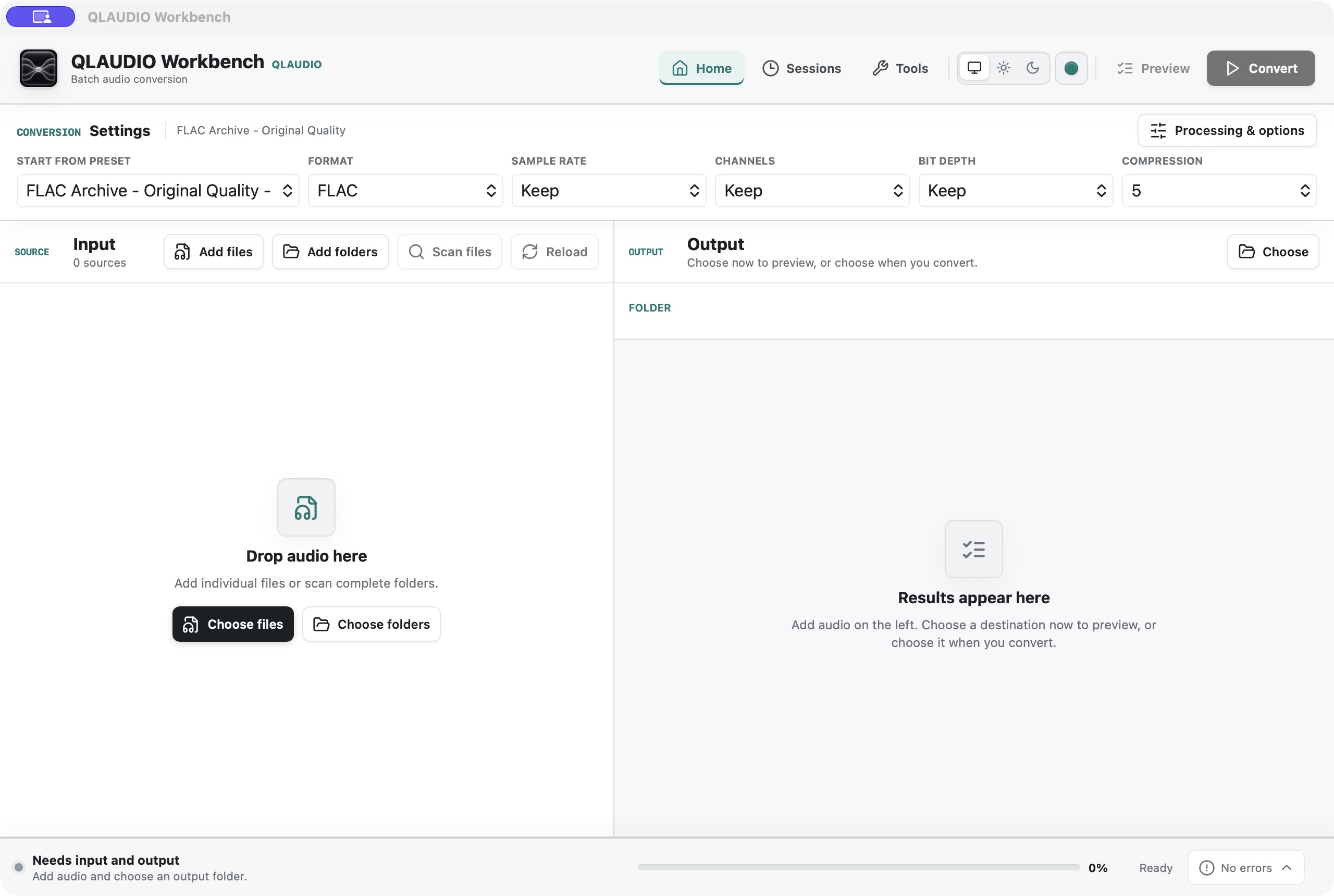Viewport: 1334px width, 896px height.
Task: Open the Bit Depth dropdown
Action: [1016, 190]
